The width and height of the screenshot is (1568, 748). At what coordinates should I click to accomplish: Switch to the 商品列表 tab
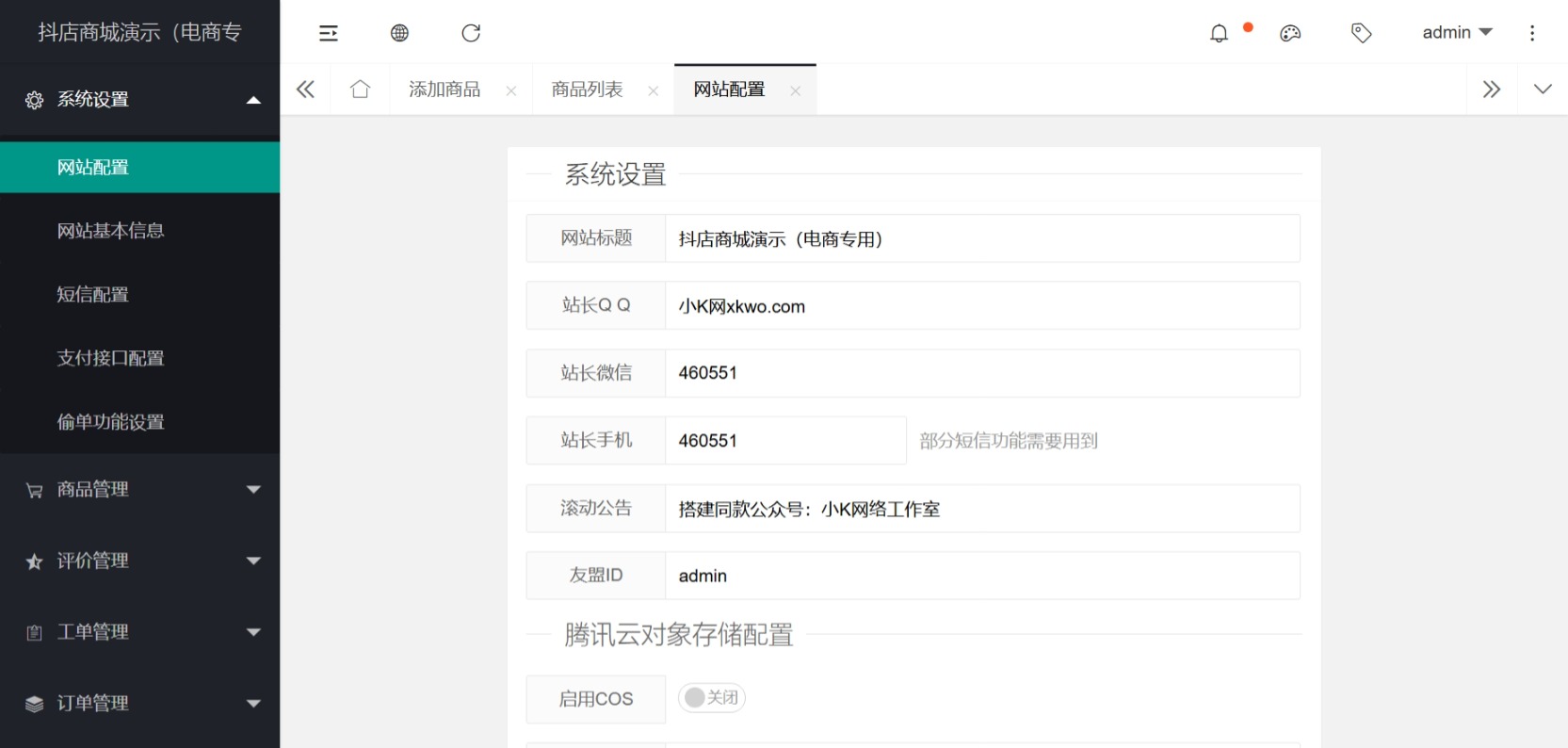[x=587, y=89]
